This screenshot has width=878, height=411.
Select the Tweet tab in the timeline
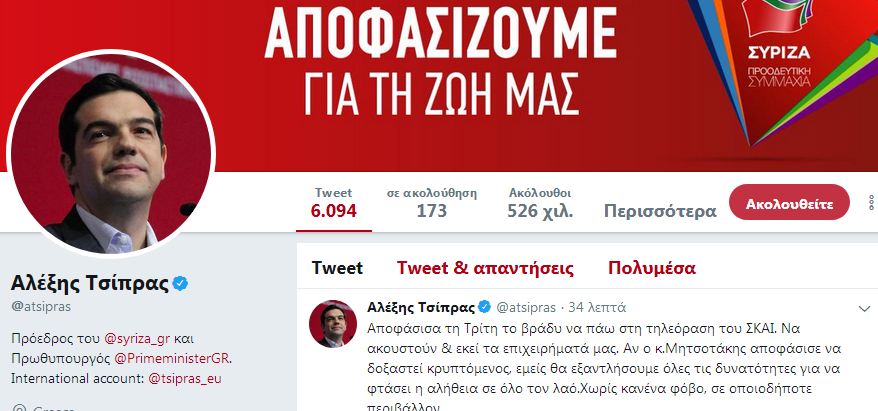[x=337, y=268]
